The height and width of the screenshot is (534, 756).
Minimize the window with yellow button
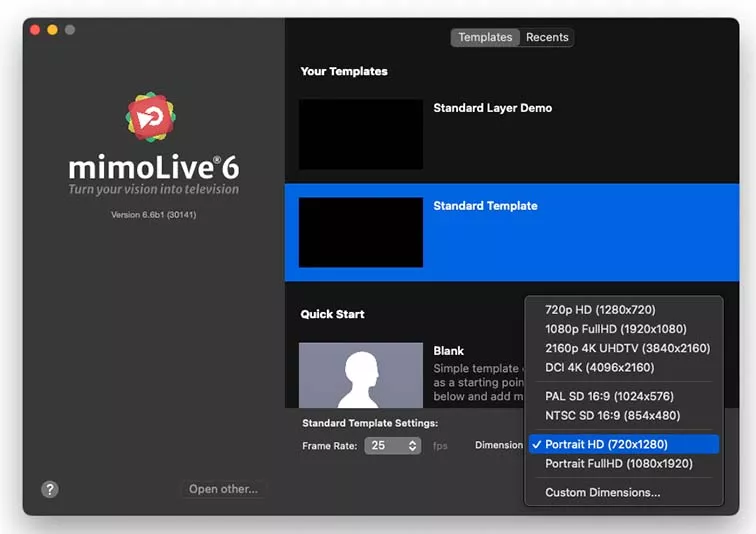[53, 30]
